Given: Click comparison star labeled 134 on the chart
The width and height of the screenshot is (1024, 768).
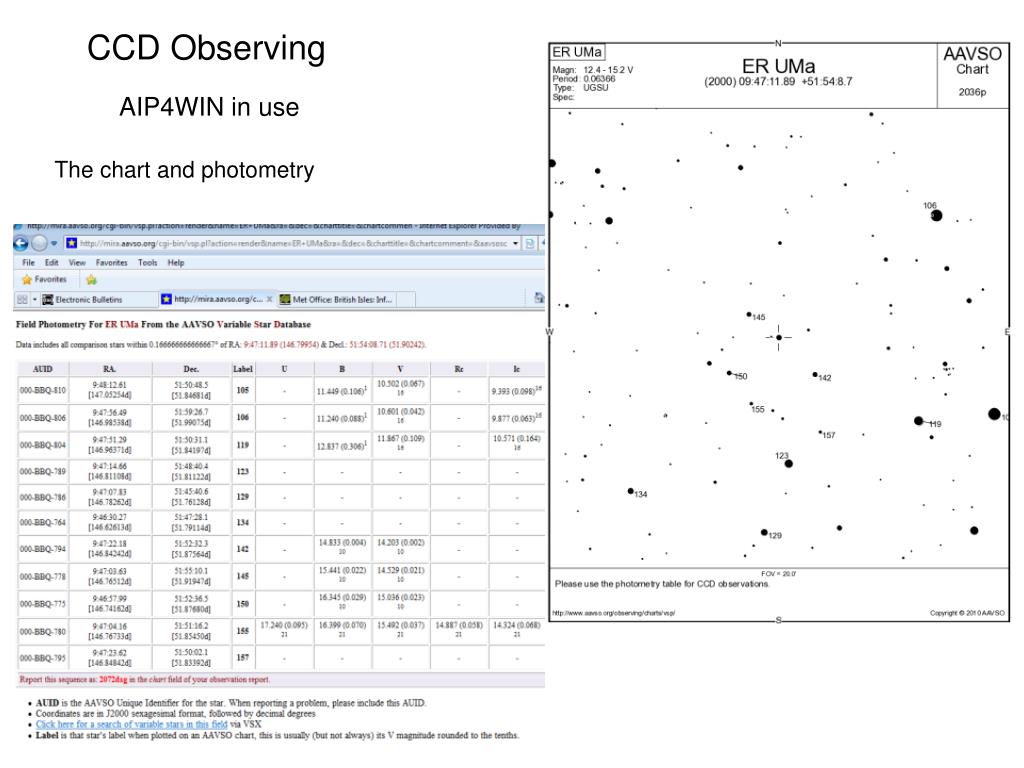Looking at the screenshot, I should [630, 491].
